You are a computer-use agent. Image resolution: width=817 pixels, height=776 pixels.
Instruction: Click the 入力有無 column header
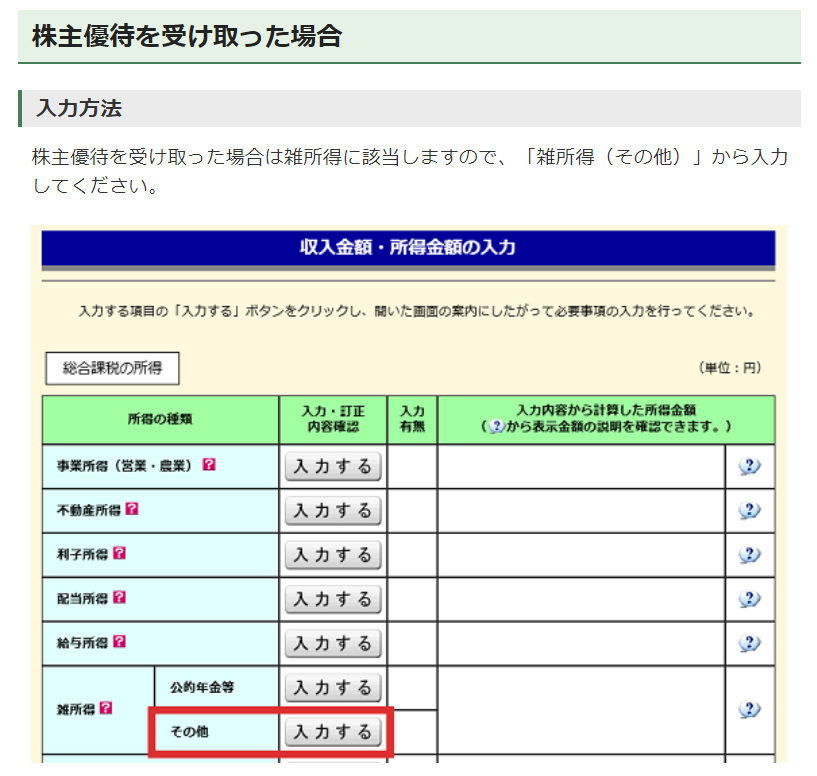412,420
